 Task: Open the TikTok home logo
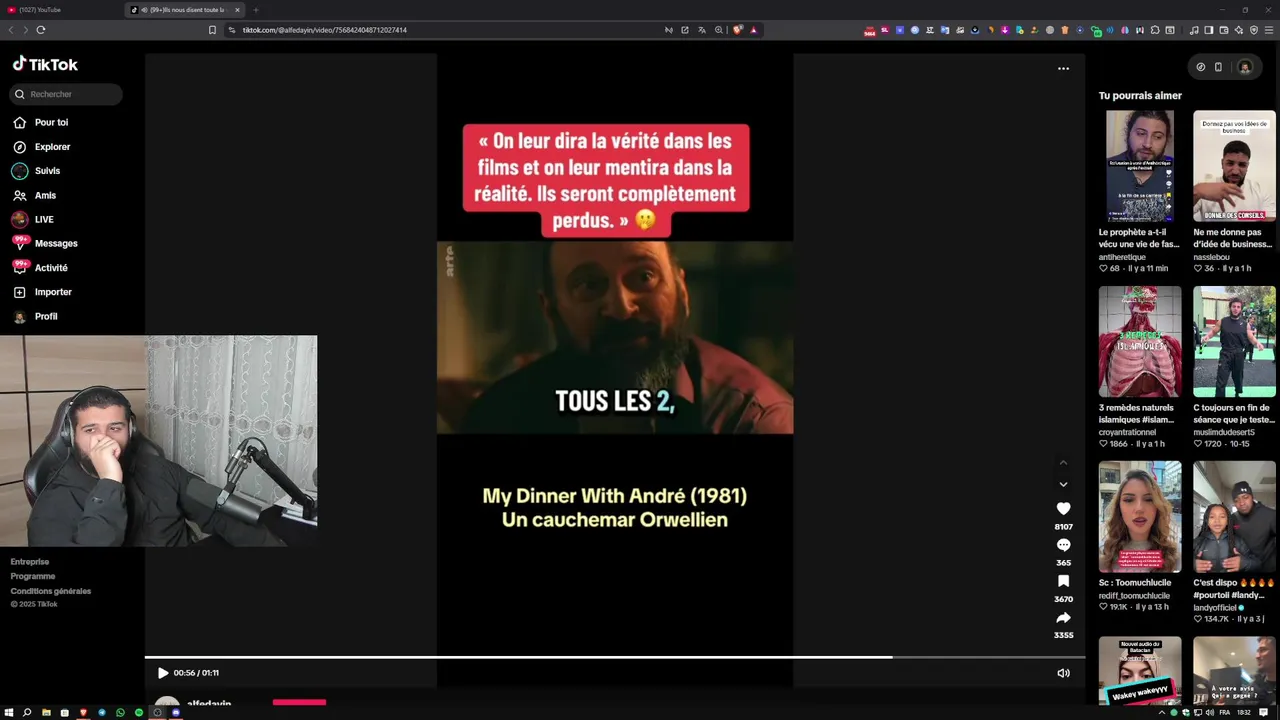coord(45,64)
